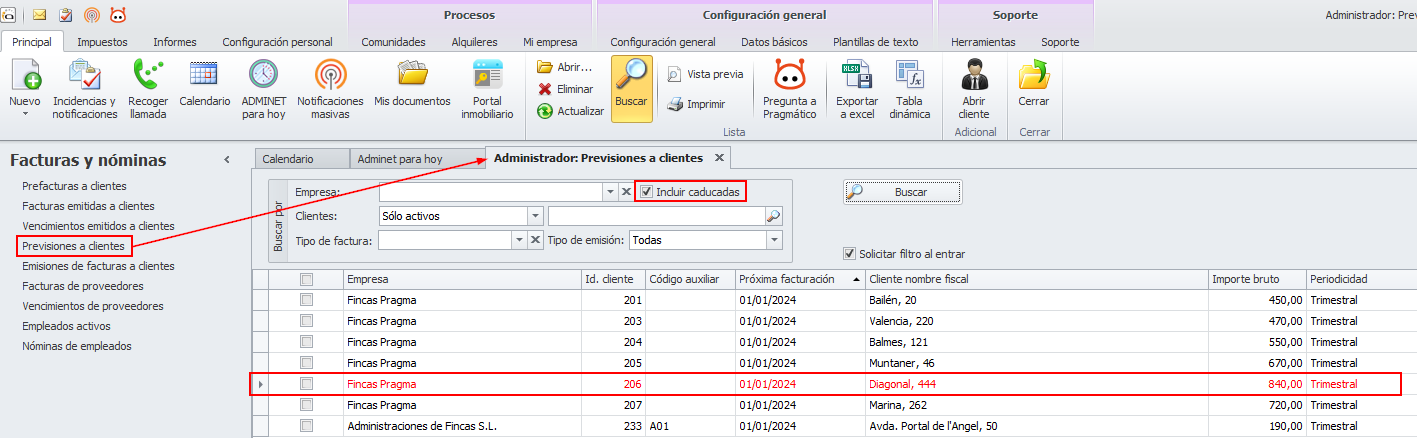Open the Clientes Sólo activos dropdown
Image resolution: width=1417 pixels, height=438 pixels.
coord(535,216)
